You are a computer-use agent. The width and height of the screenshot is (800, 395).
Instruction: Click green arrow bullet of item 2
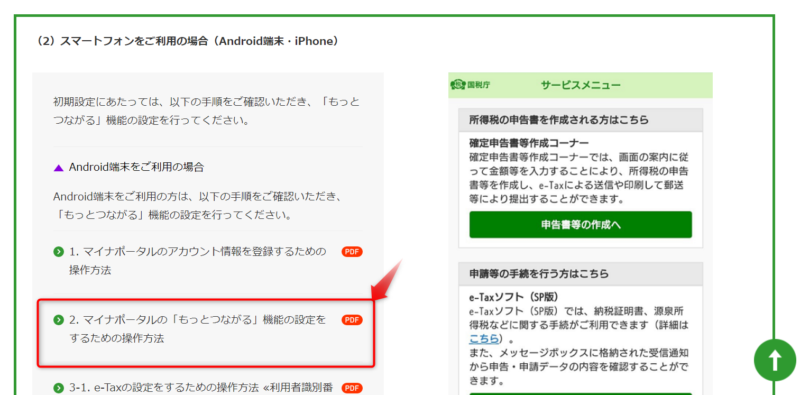[x=58, y=320]
